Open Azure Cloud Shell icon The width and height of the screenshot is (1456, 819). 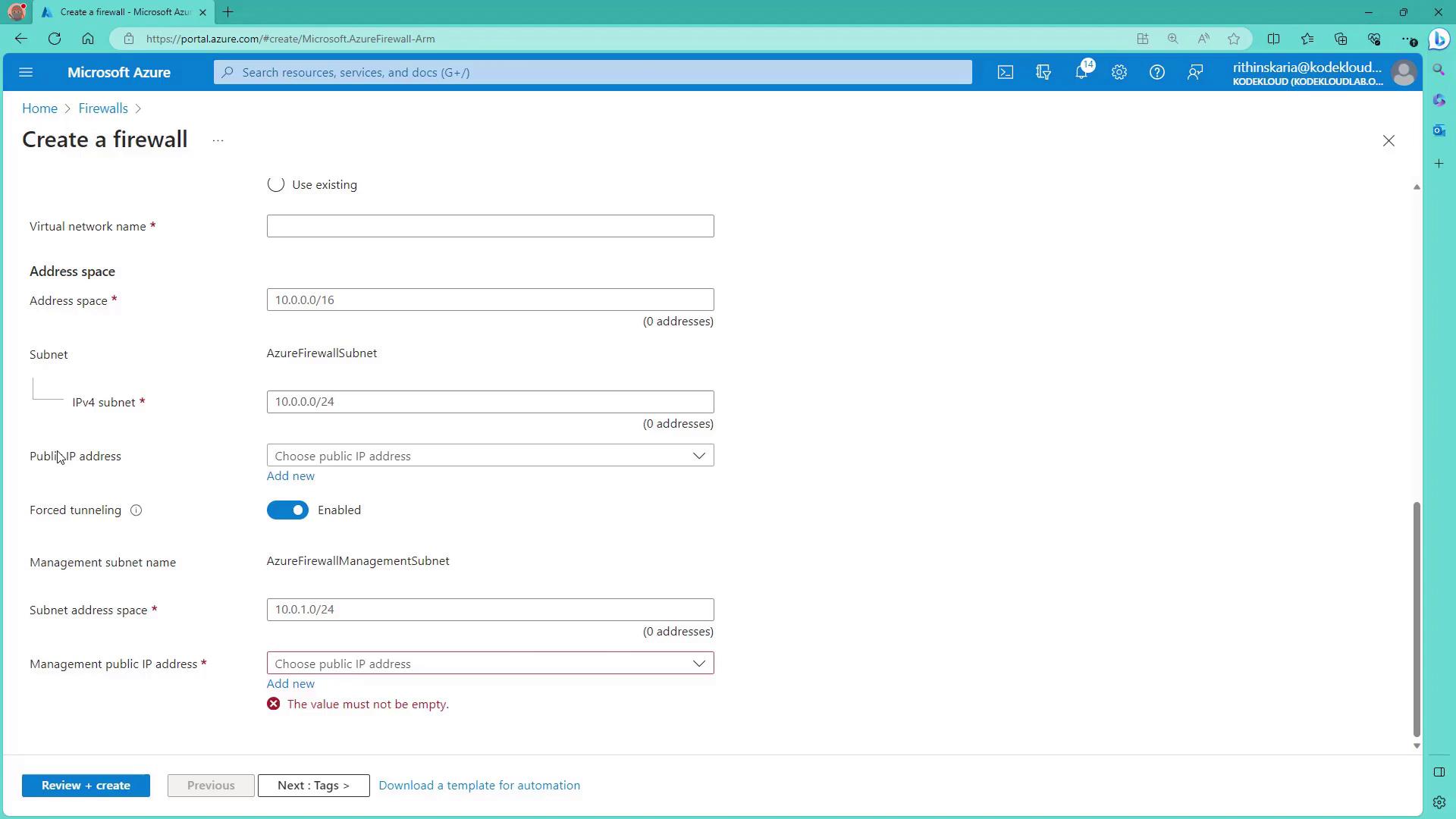click(1005, 73)
